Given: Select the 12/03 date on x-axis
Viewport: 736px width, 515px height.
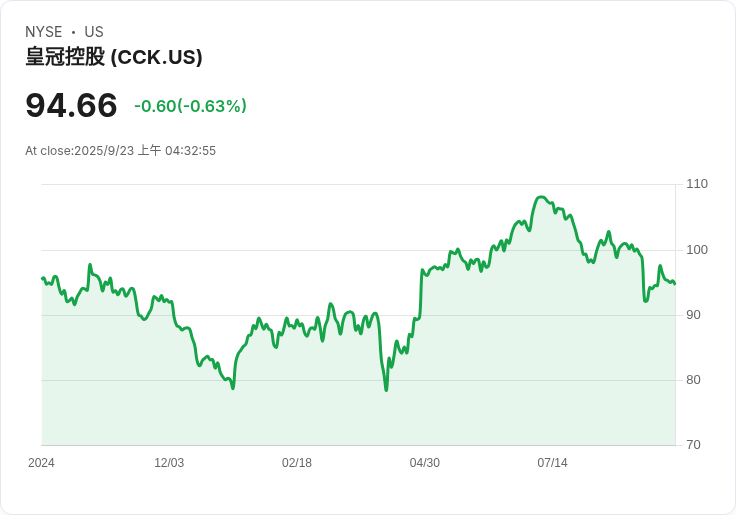Looking at the screenshot, I should [x=169, y=463].
